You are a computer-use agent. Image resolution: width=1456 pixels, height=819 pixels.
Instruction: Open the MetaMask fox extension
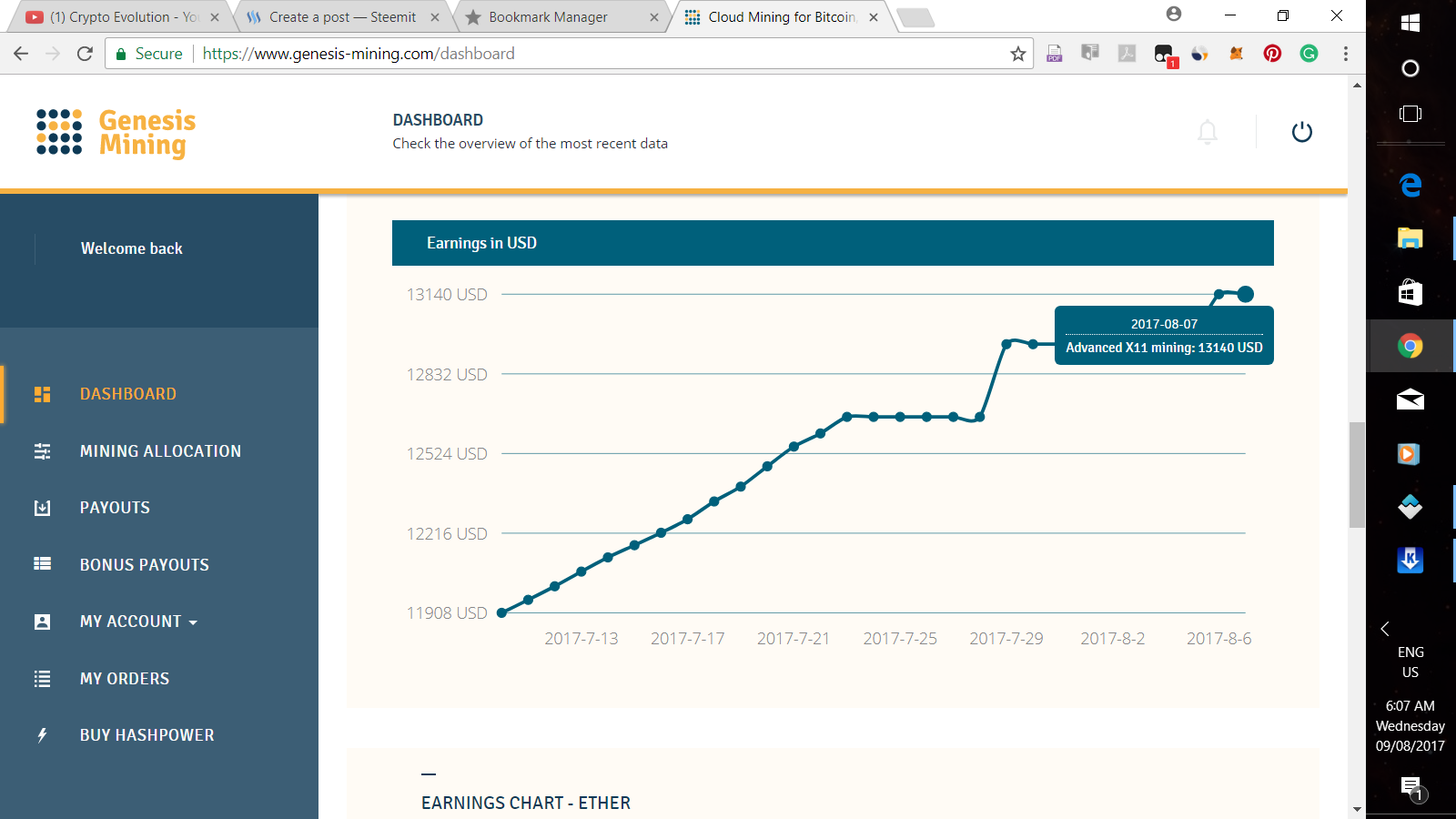[1236, 54]
